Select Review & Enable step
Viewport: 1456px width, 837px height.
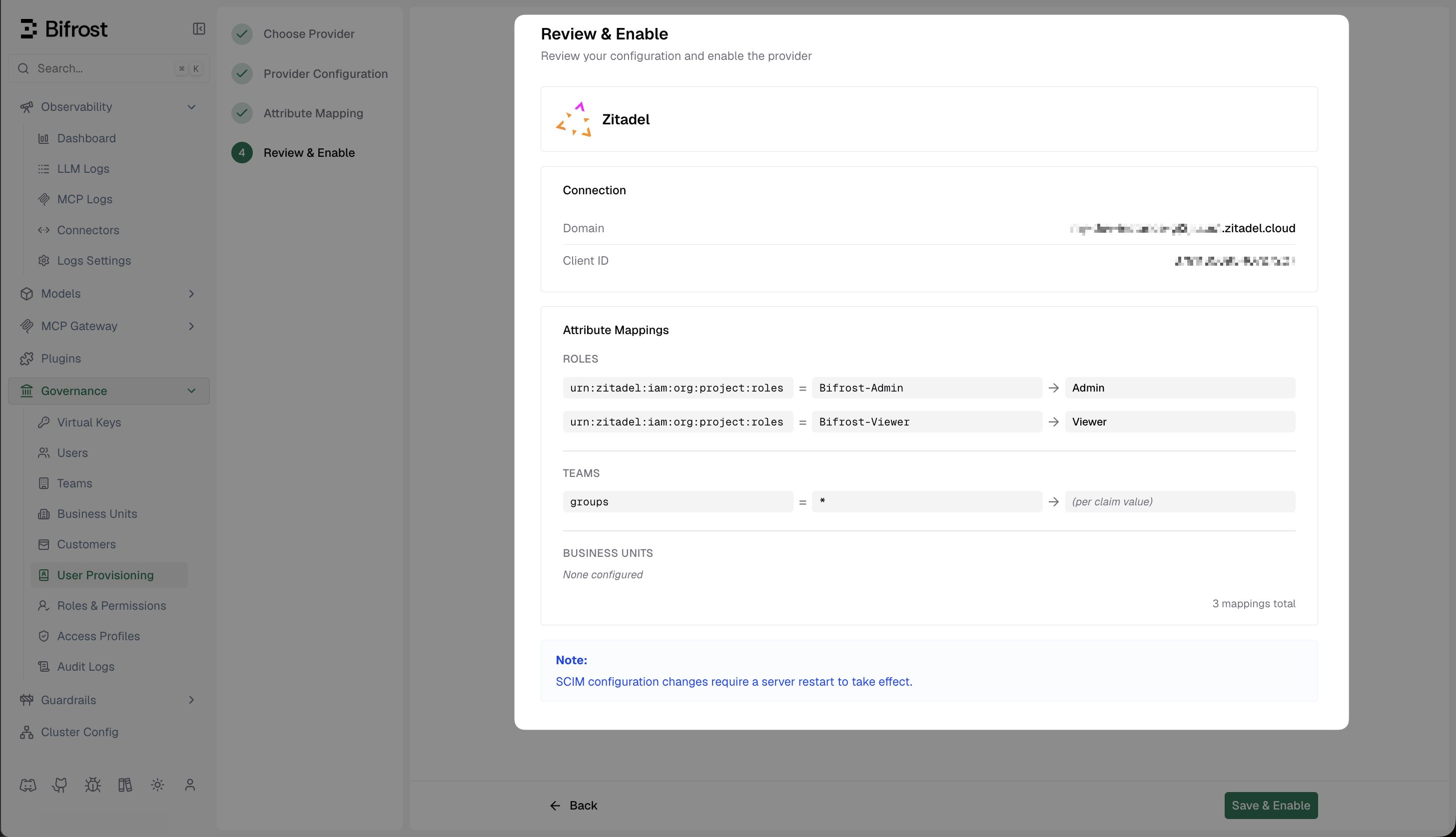coord(293,153)
